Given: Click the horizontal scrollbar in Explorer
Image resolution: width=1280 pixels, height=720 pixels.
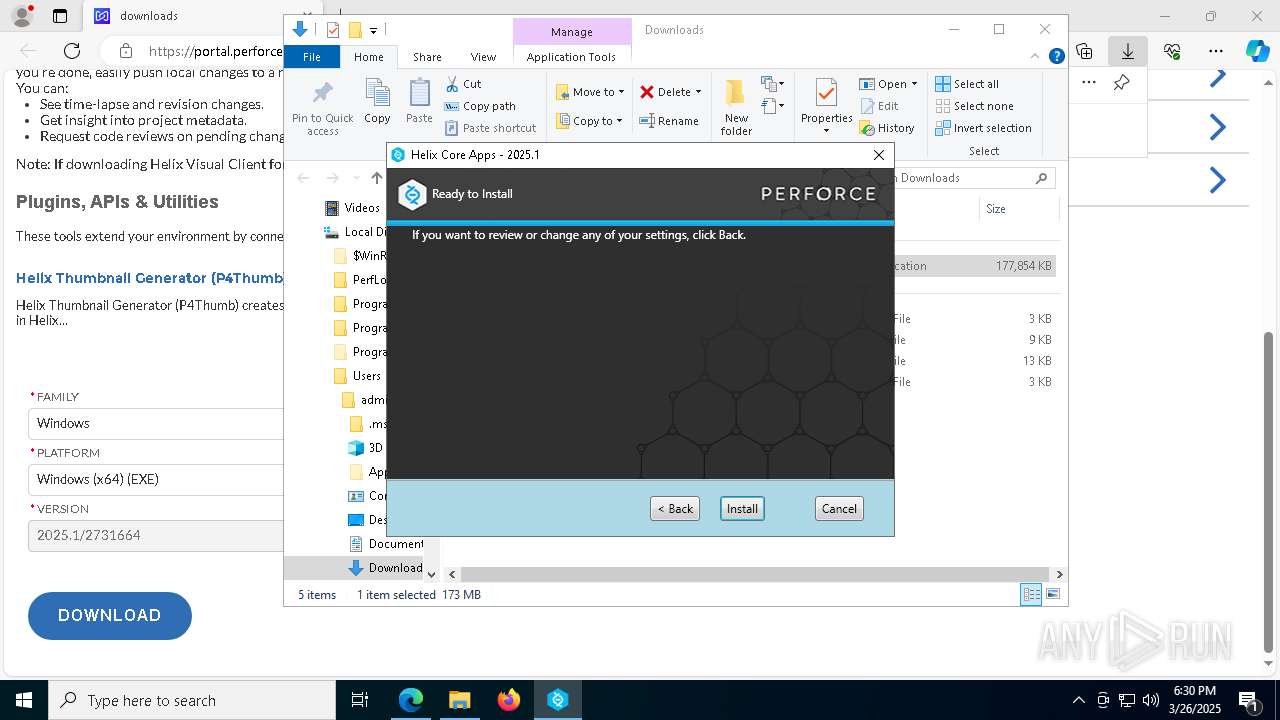Looking at the screenshot, I should point(755,574).
